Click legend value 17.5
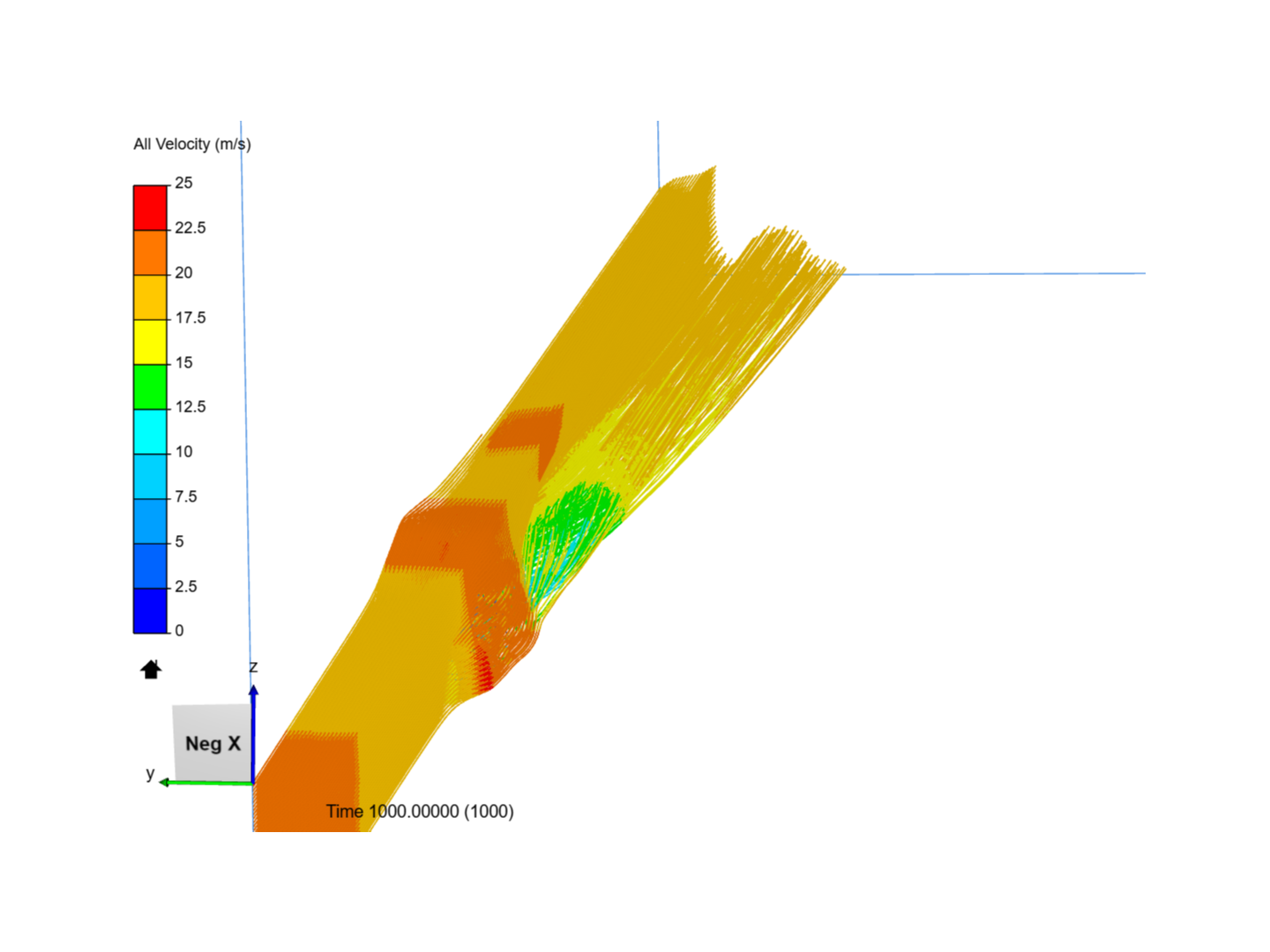The height and width of the screenshot is (952, 1270). click(190, 317)
